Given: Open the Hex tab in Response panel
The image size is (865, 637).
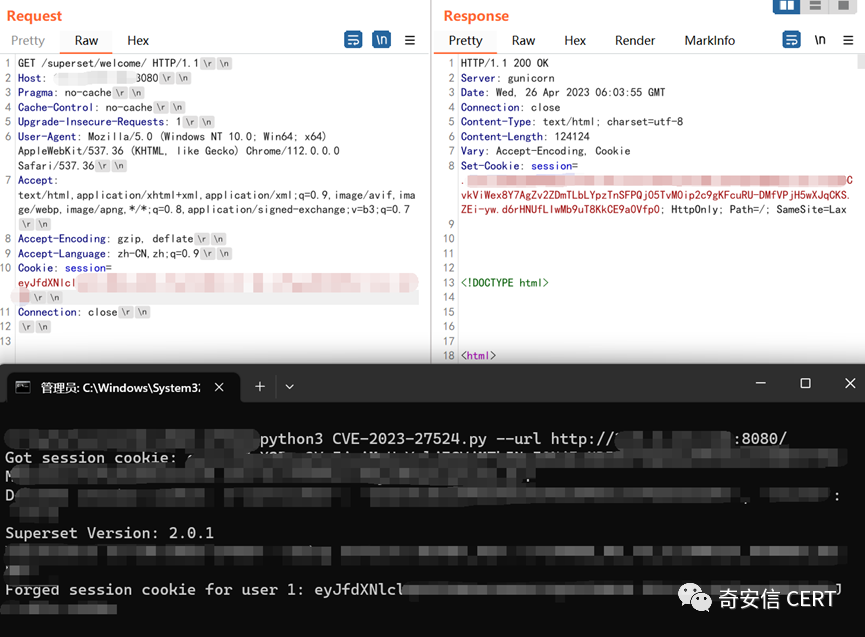Looking at the screenshot, I should click(575, 41).
